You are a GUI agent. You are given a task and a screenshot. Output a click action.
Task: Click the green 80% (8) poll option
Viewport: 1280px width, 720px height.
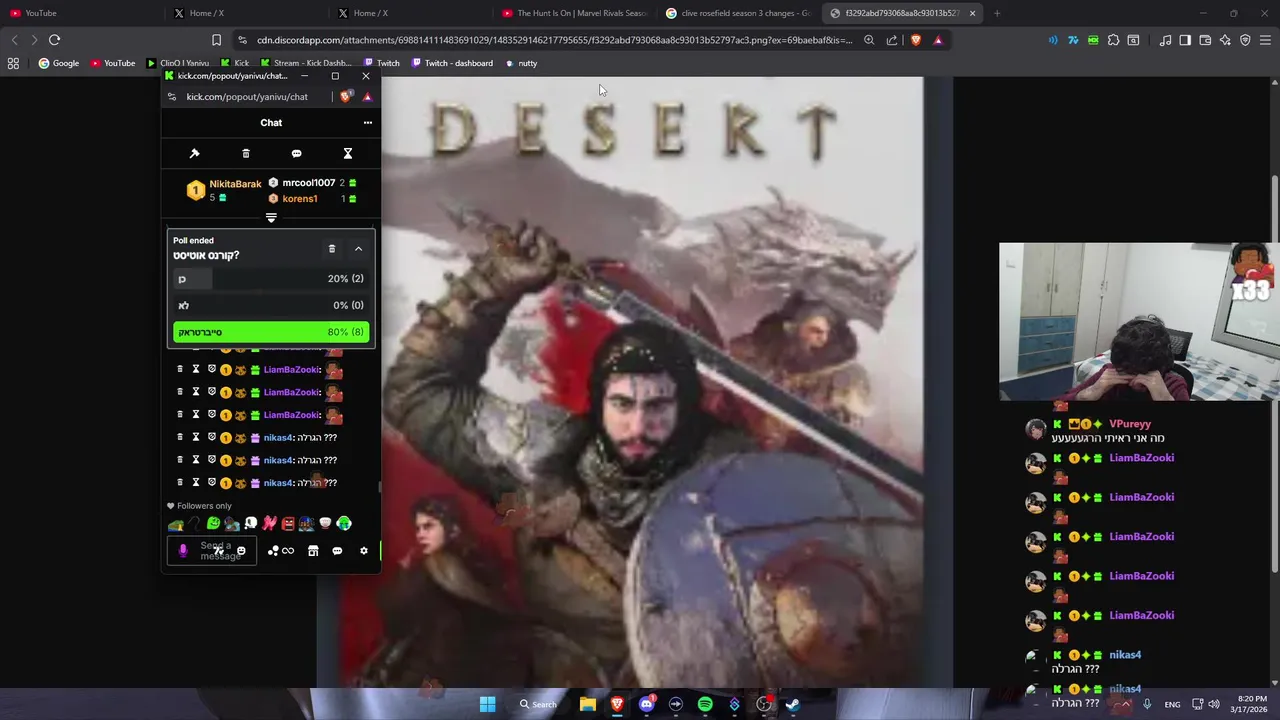click(x=271, y=332)
